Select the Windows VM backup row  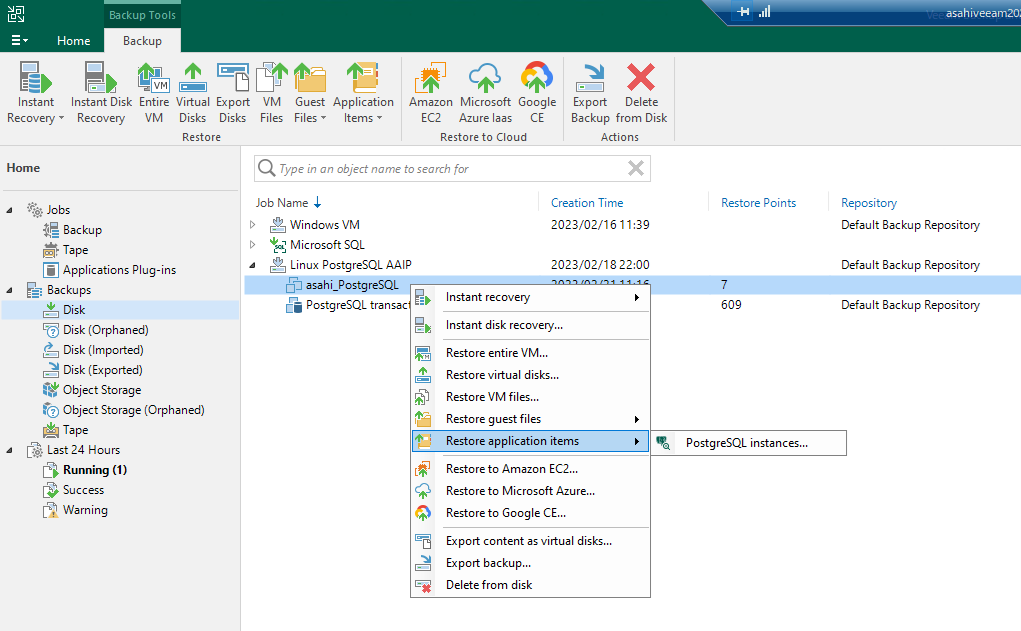(632, 225)
